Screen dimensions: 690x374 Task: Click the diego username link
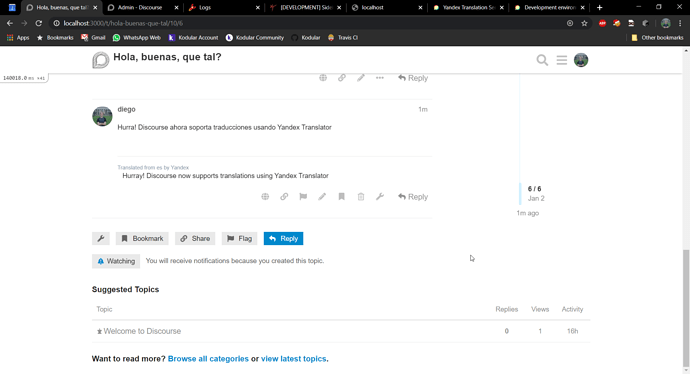[x=126, y=109]
